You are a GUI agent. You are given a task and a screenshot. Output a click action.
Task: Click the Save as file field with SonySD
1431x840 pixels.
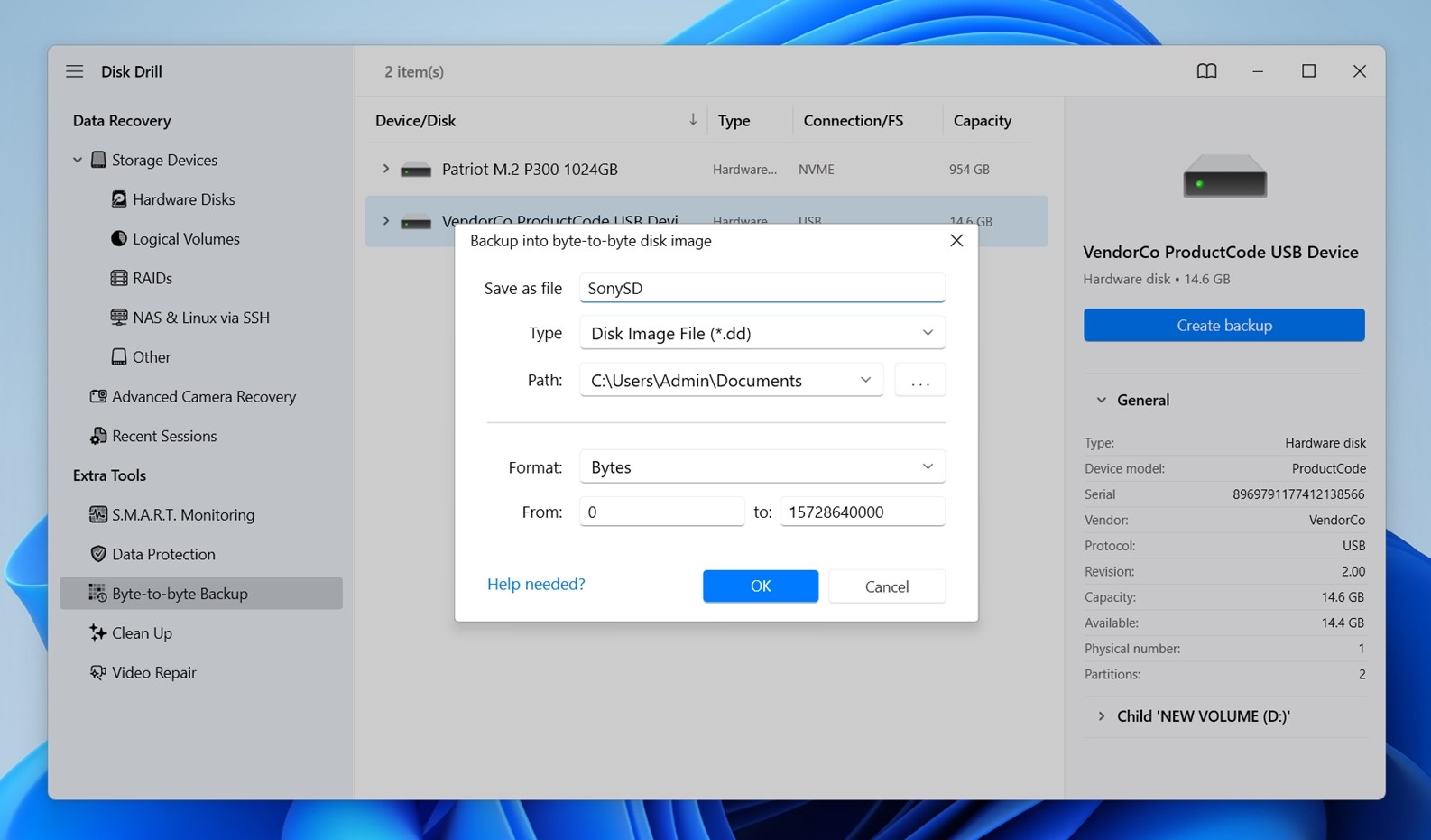762,288
